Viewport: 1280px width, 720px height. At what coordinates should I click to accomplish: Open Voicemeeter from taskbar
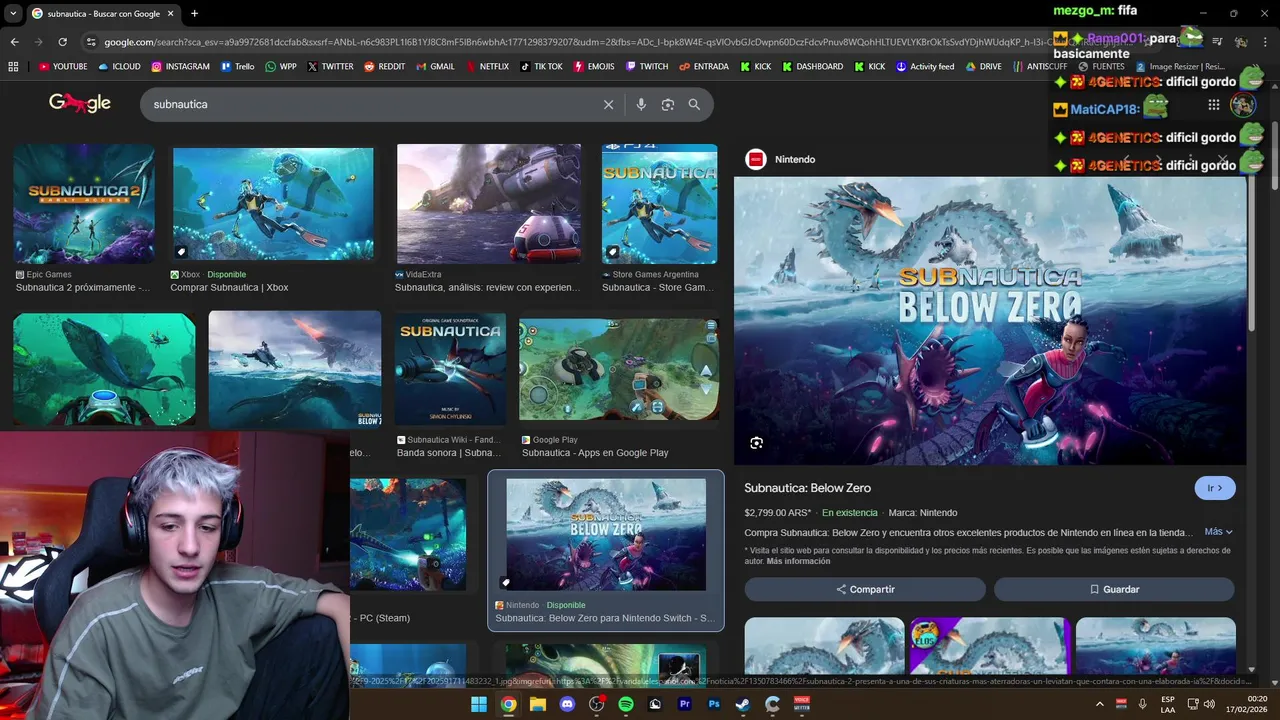pos(801,704)
